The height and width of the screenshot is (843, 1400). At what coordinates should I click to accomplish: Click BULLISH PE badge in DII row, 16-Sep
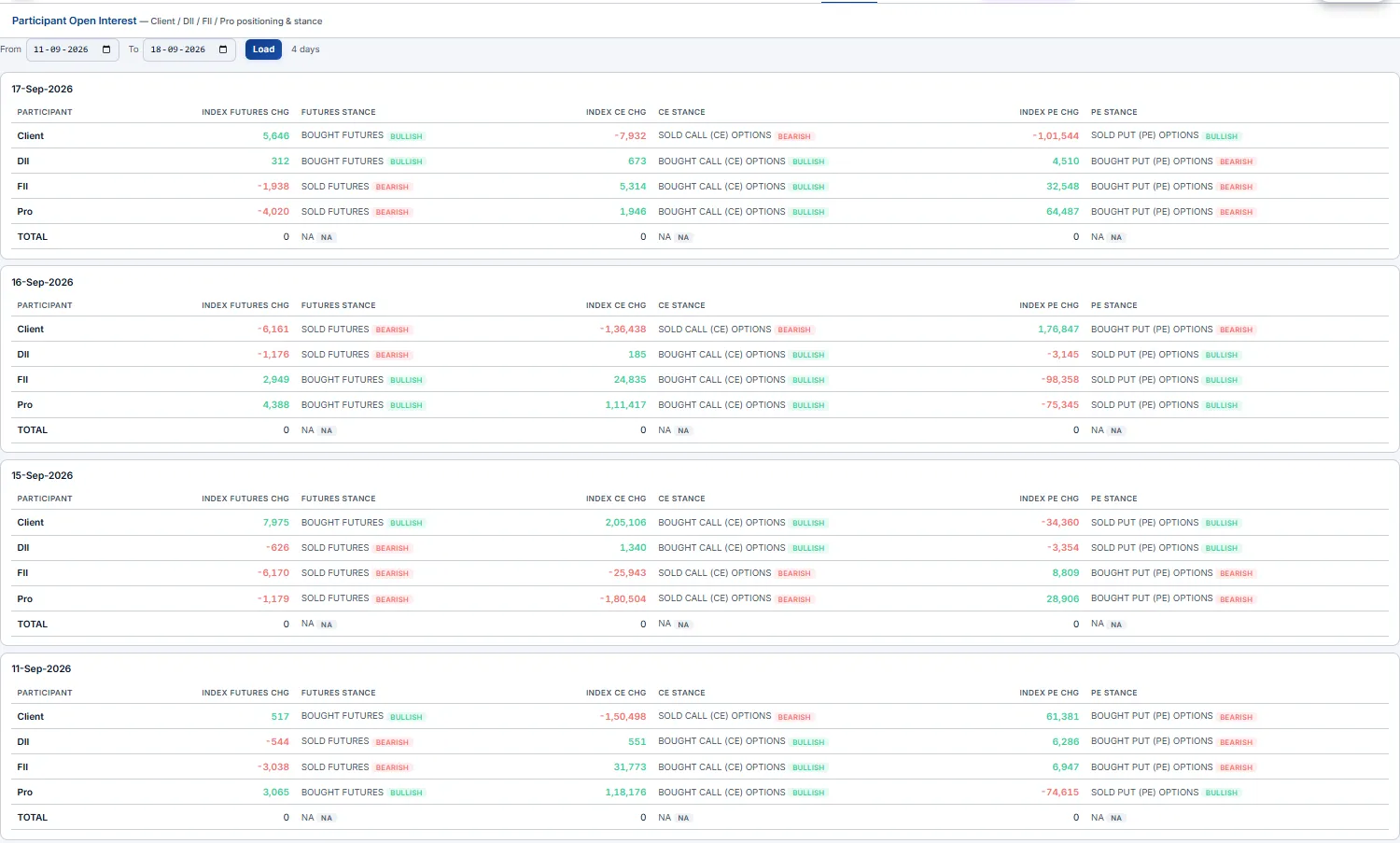click(1222, 355)
